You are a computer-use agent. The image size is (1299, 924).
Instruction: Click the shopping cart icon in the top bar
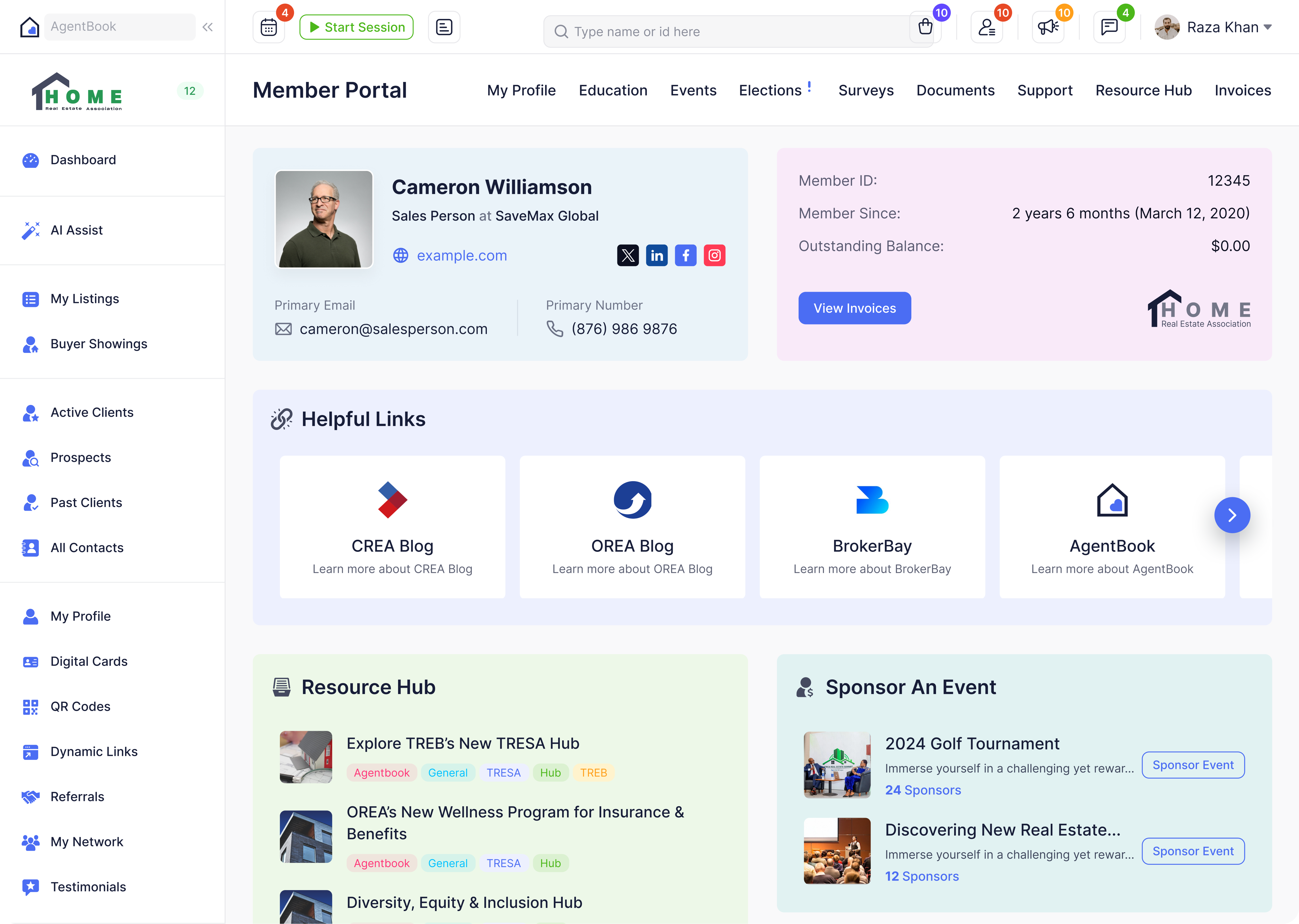pyautogui.click(x=925, y=26)
